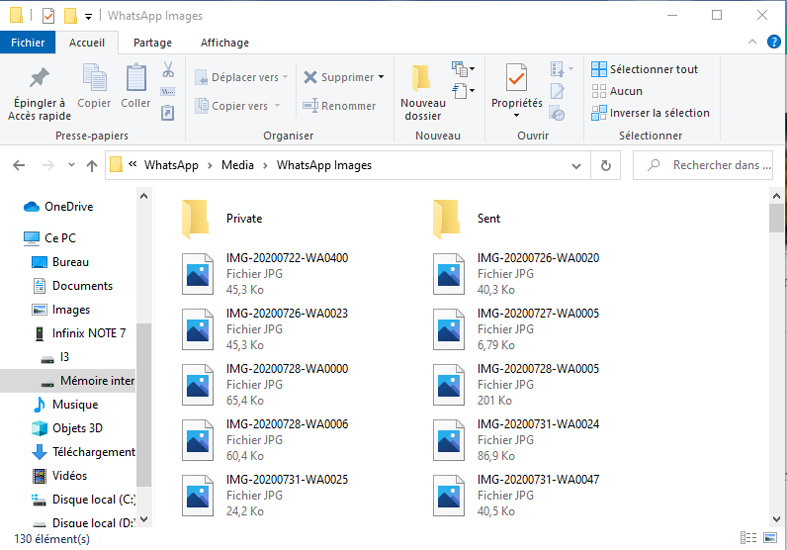This screenshot has width=787, height=550.
Task: Click WhatsApp in the address breadcrumb
Action: (171, 165)
